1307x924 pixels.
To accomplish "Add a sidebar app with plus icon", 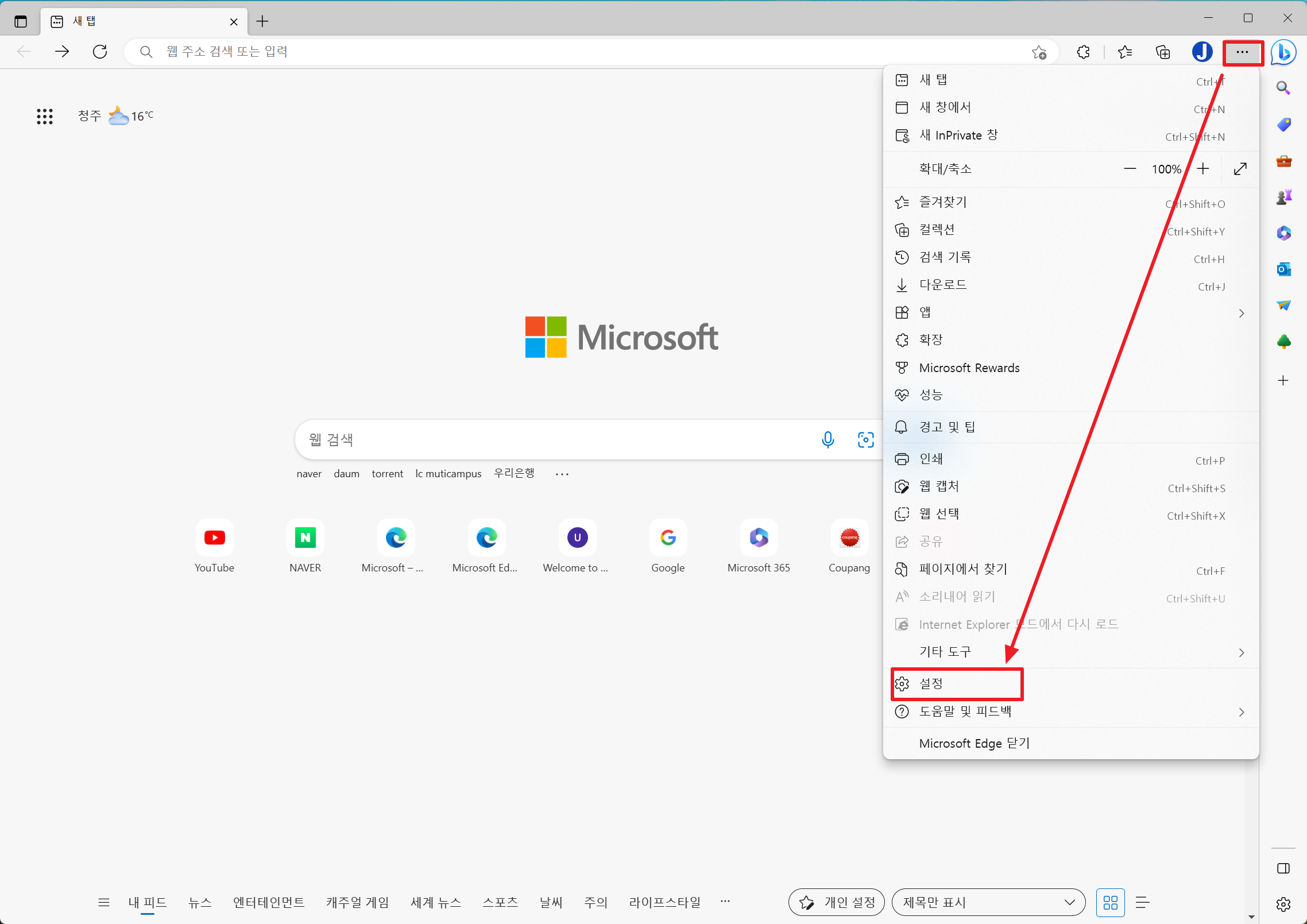I will pos(1283,380).
